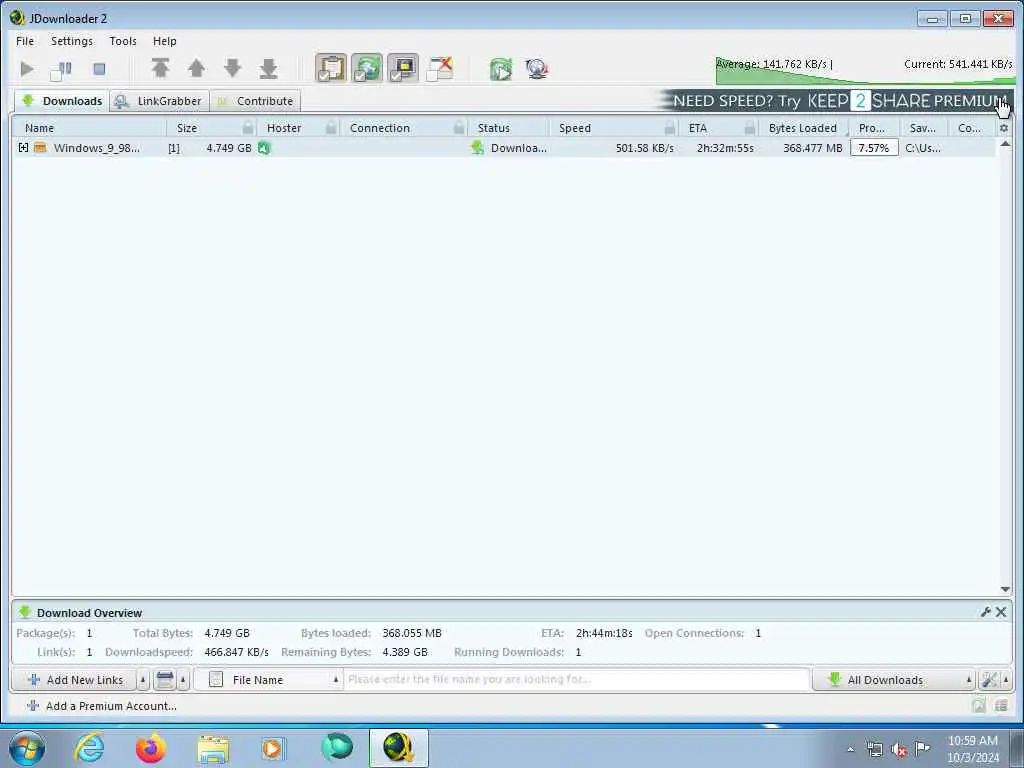
Task: Click Add a Premium Account link
Action: pos(102,706)
